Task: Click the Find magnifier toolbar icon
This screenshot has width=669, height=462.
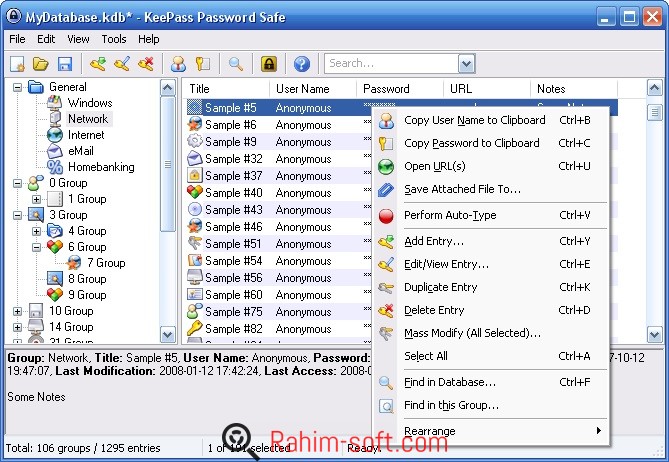Action: point(236,64)
